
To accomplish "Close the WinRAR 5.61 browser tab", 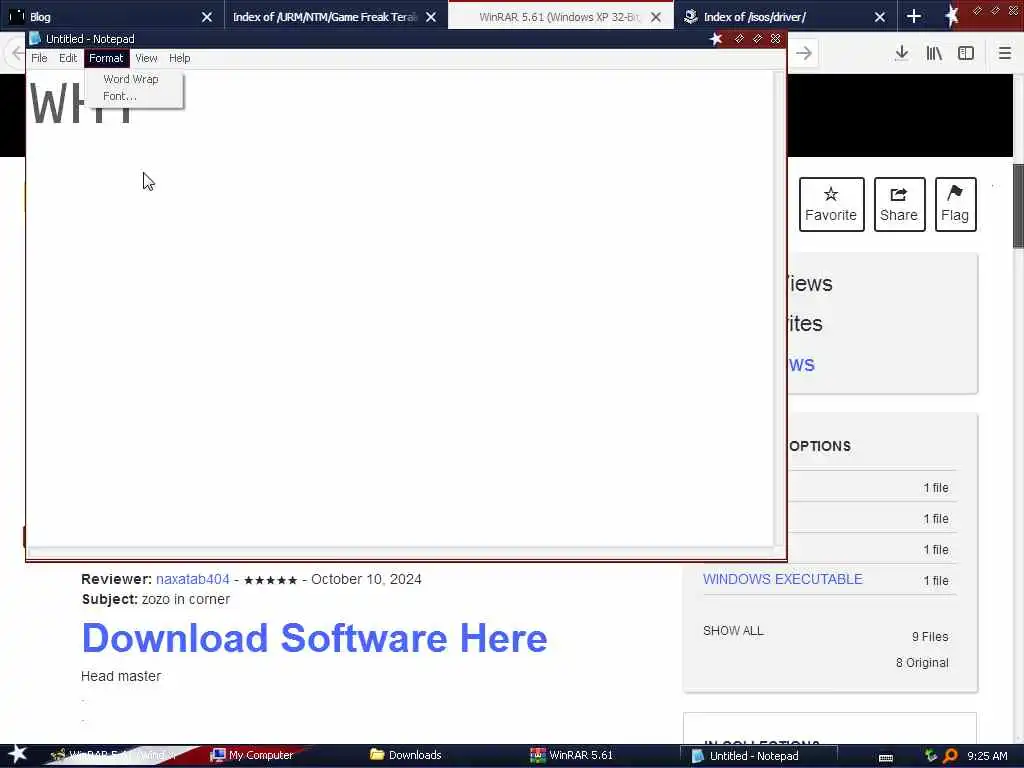I will (x=656, y=17).
